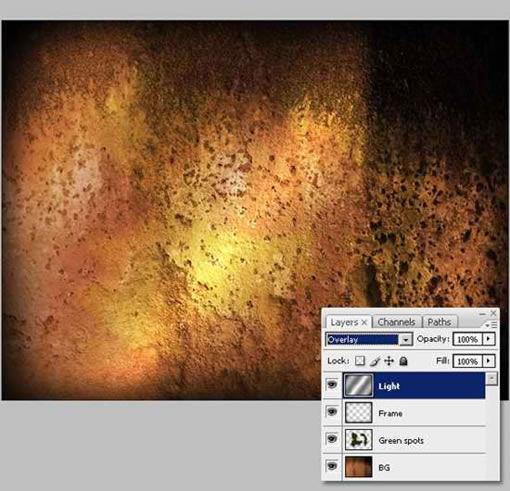Click the lock position move icon

pos(389,361)
